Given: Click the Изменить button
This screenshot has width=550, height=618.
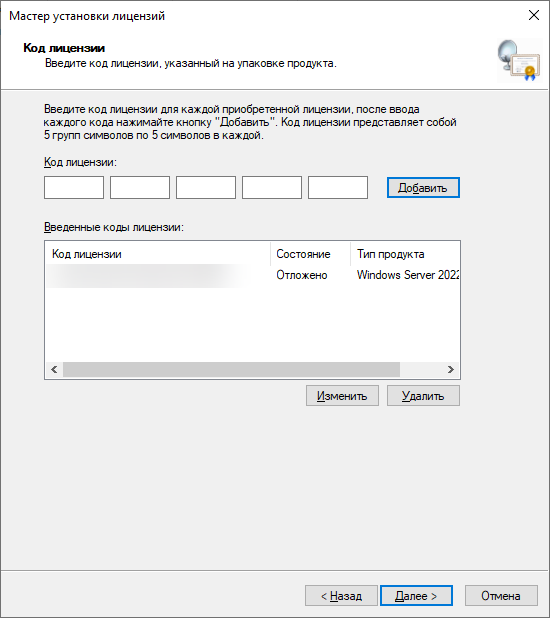Looking at the screenshot, I should coord(342,396).
